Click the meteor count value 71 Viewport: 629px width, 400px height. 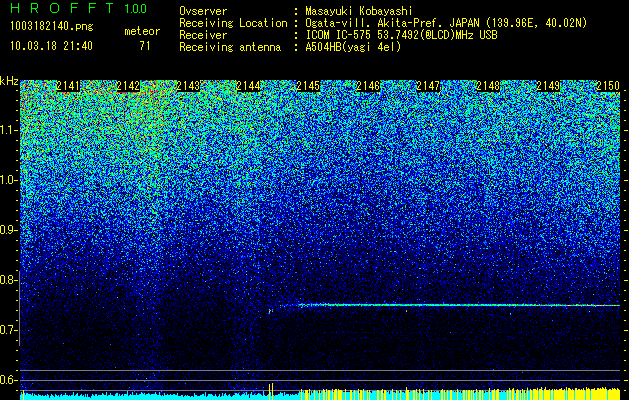[x=145, y=46]
